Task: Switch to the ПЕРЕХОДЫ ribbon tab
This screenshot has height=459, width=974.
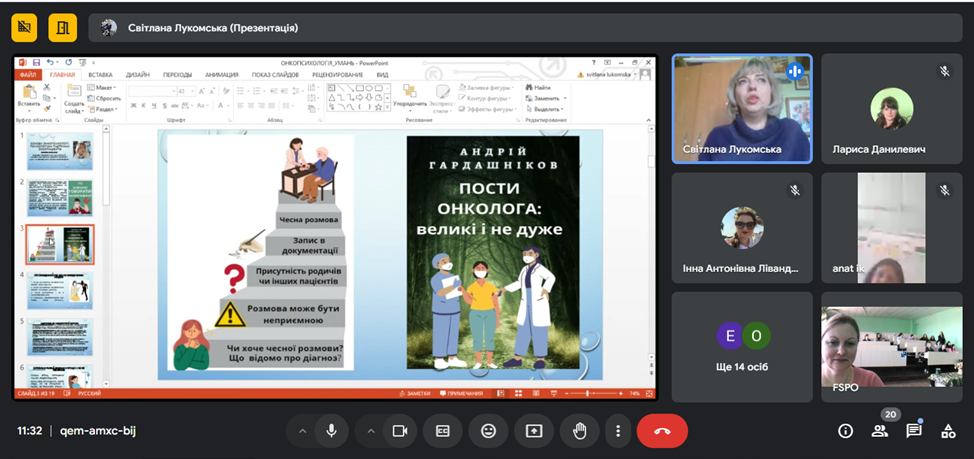Action: 178,75
